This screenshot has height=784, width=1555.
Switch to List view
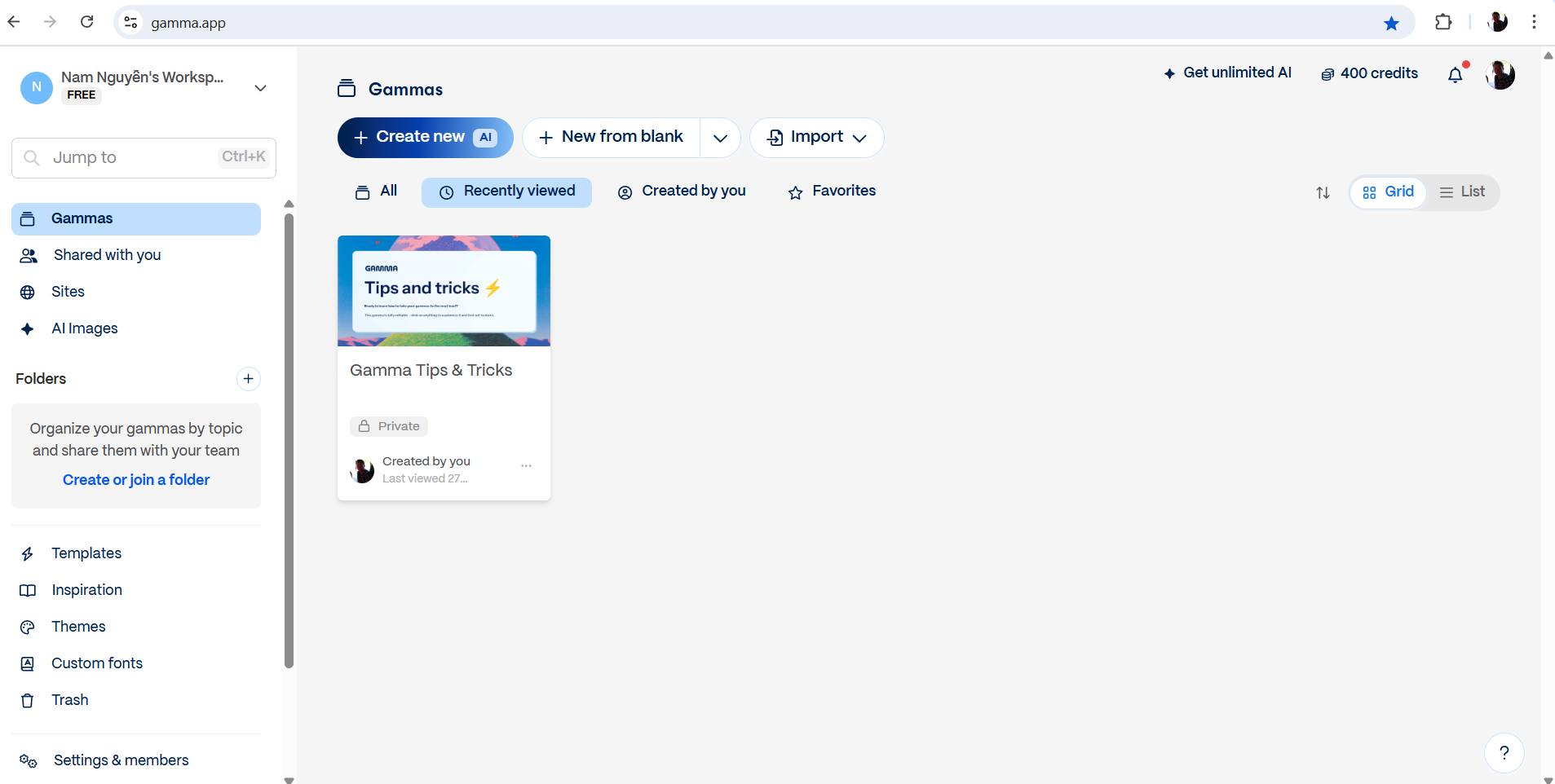pyautogui.click(x=1462, y=192)
